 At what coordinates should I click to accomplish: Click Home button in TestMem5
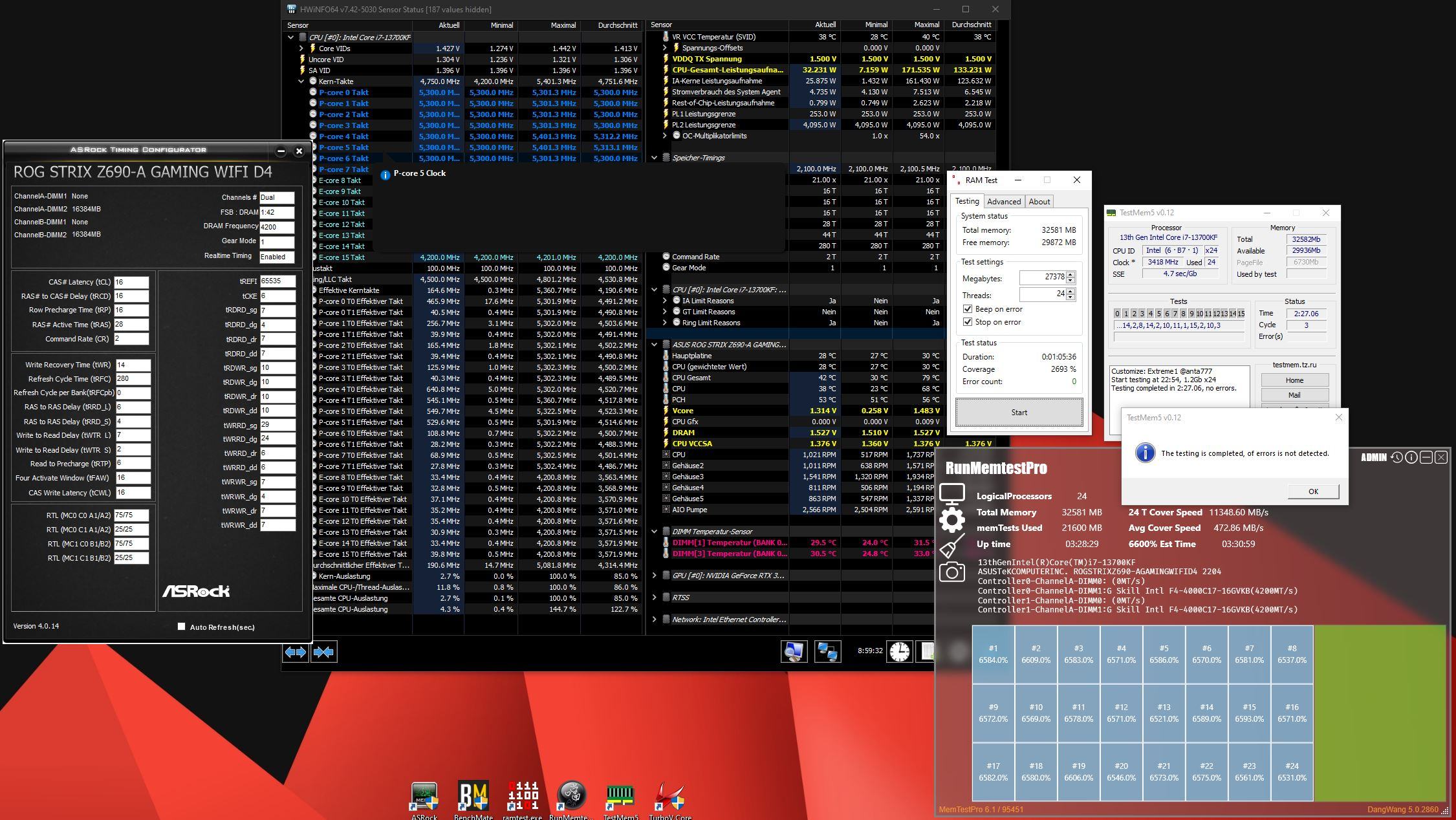coord(1294,380)
